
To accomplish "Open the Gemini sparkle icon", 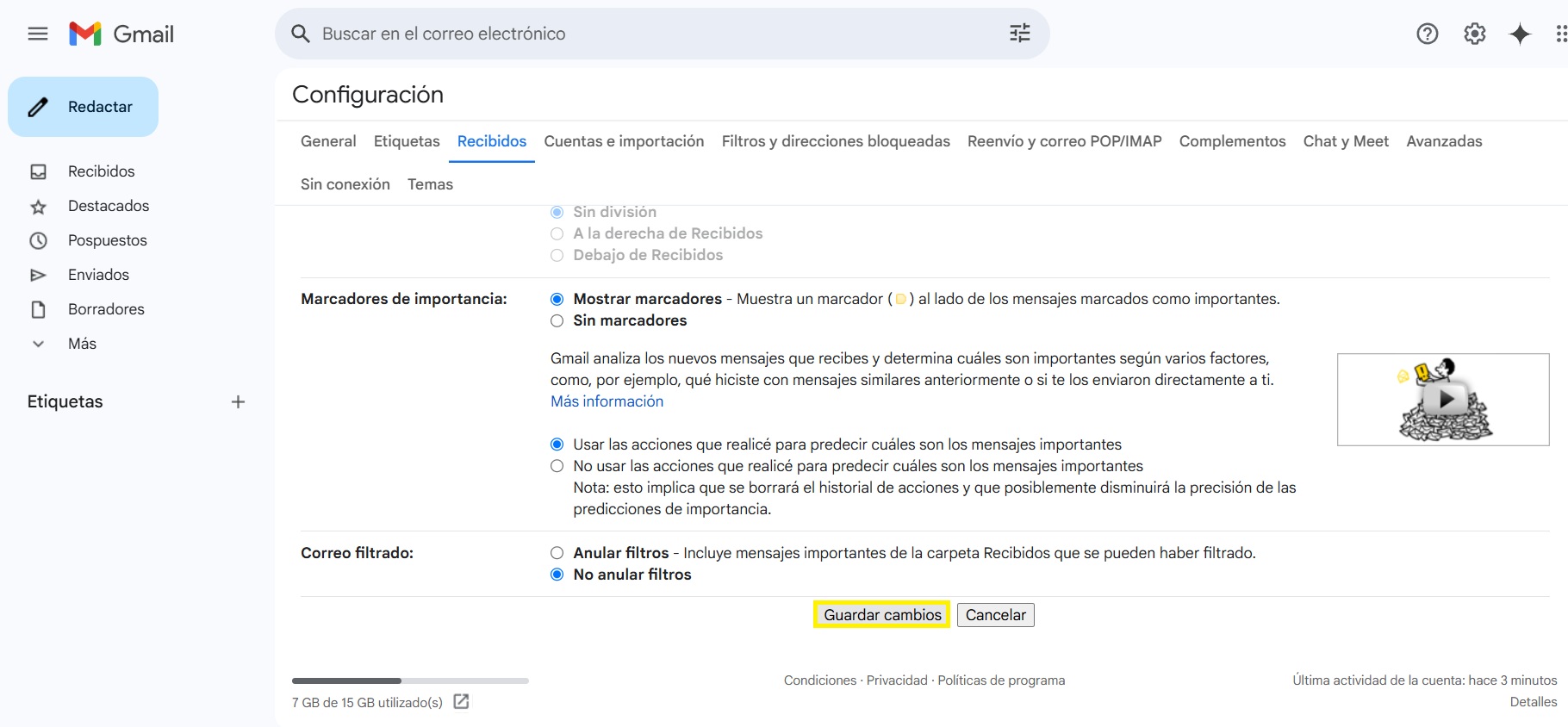I will [1520, 34].
